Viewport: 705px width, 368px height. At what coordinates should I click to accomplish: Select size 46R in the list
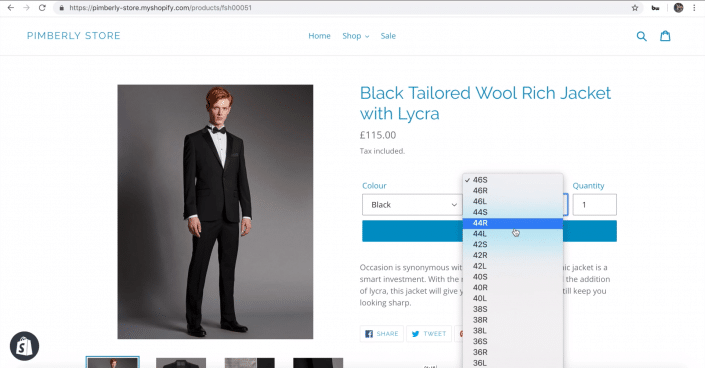[513, 191]
